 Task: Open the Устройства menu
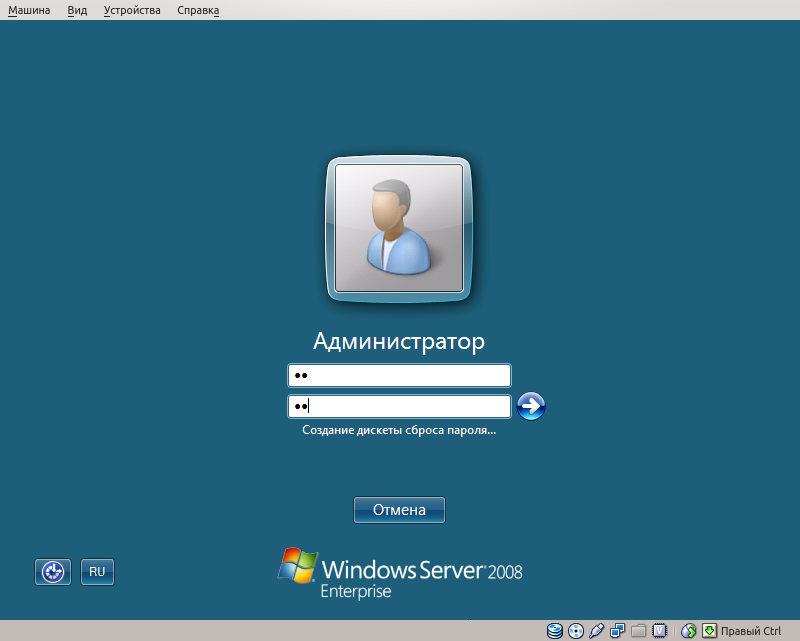[x=131, y=9]
